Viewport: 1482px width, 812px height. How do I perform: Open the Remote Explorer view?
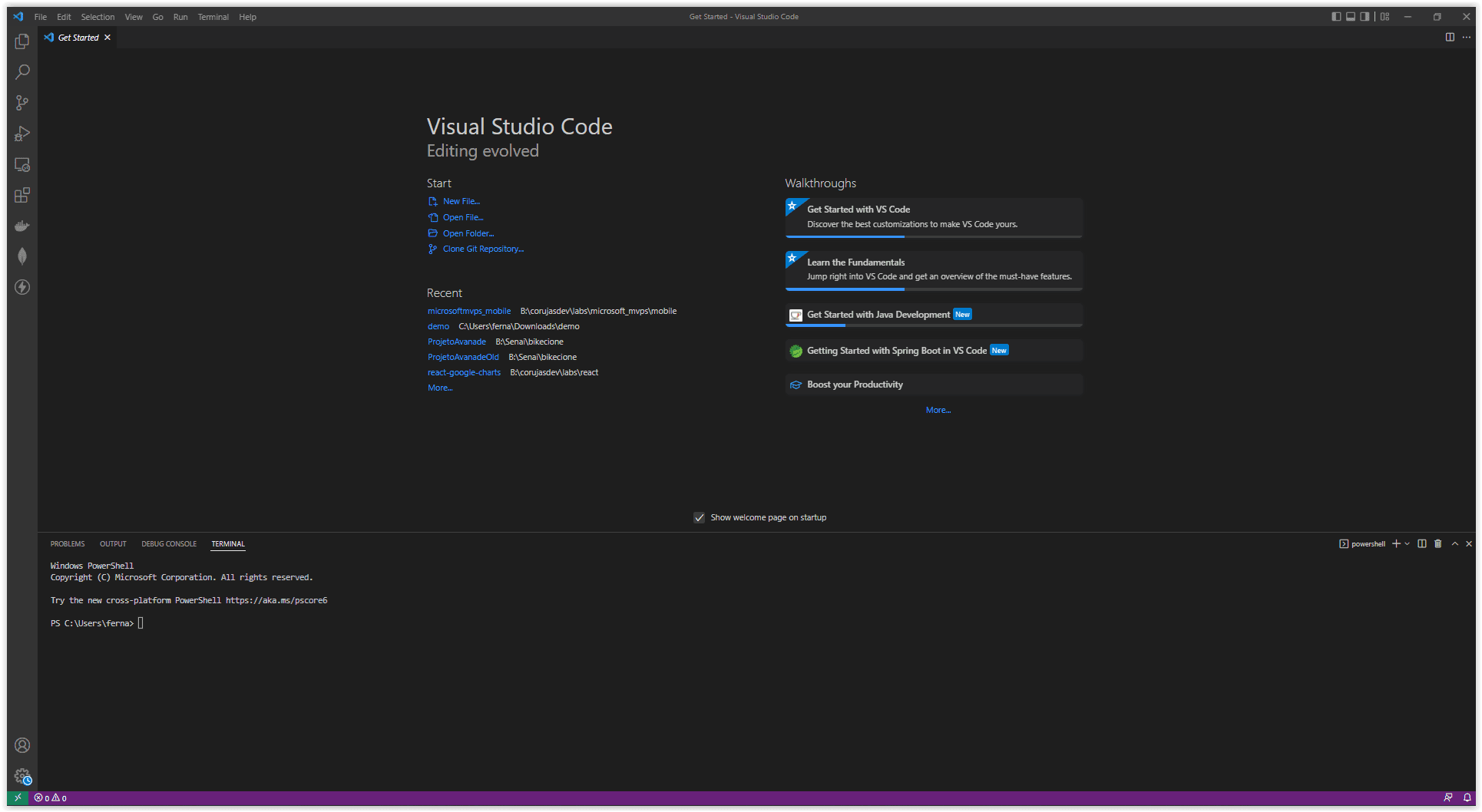click(x=22, y=164)
